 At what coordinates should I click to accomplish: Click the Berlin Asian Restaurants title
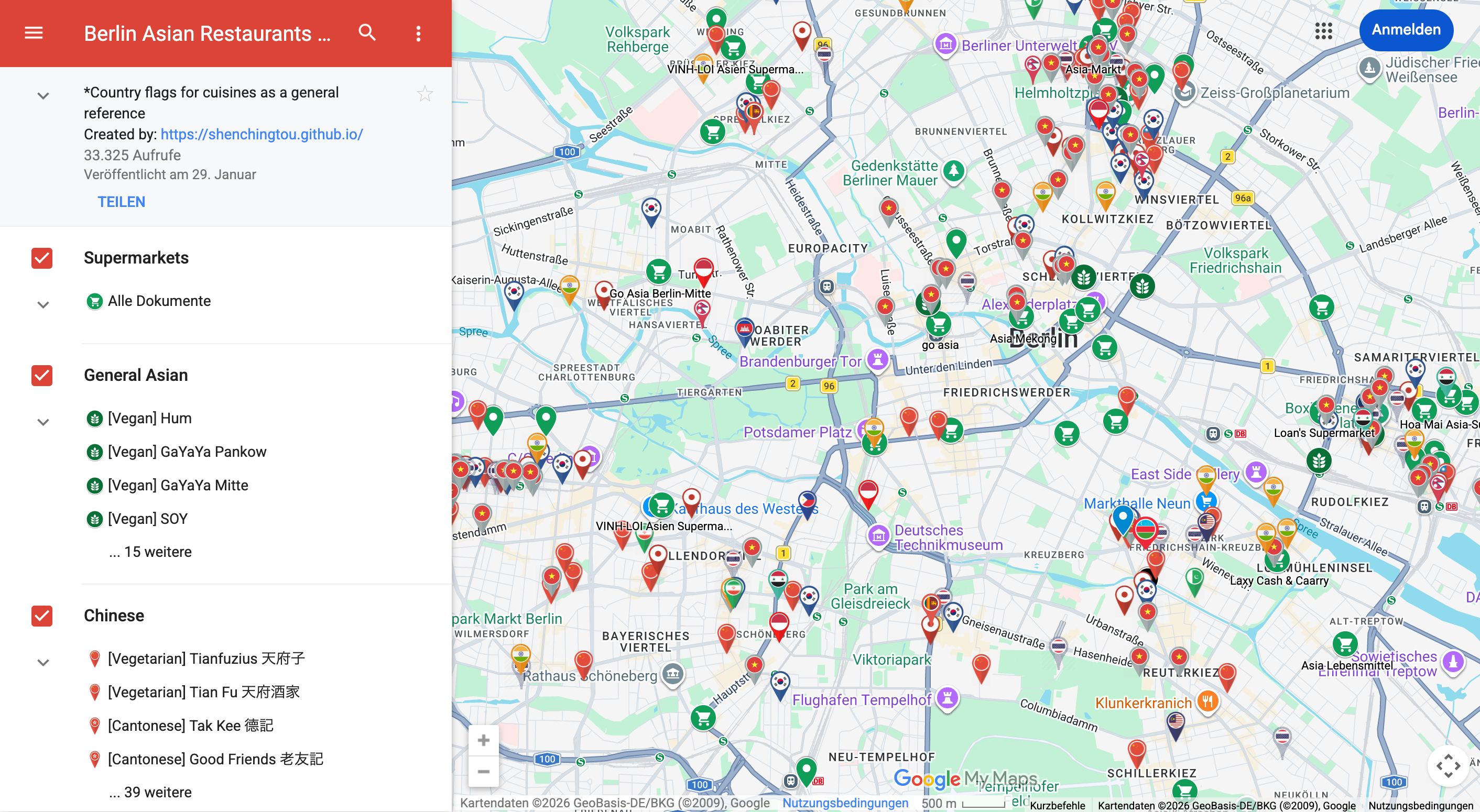(208, 34)
